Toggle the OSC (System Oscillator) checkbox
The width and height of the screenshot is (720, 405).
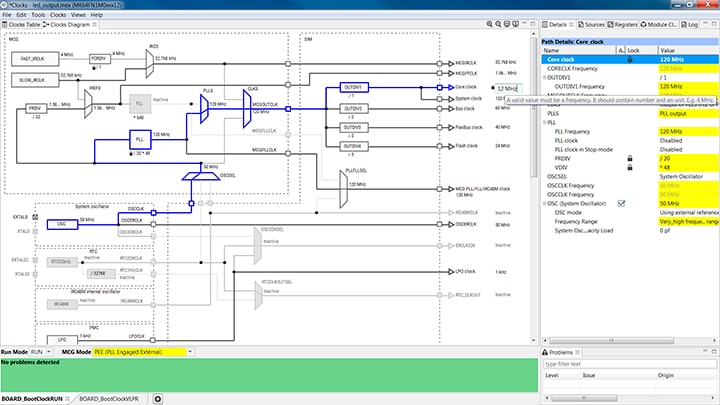point(621,203)
